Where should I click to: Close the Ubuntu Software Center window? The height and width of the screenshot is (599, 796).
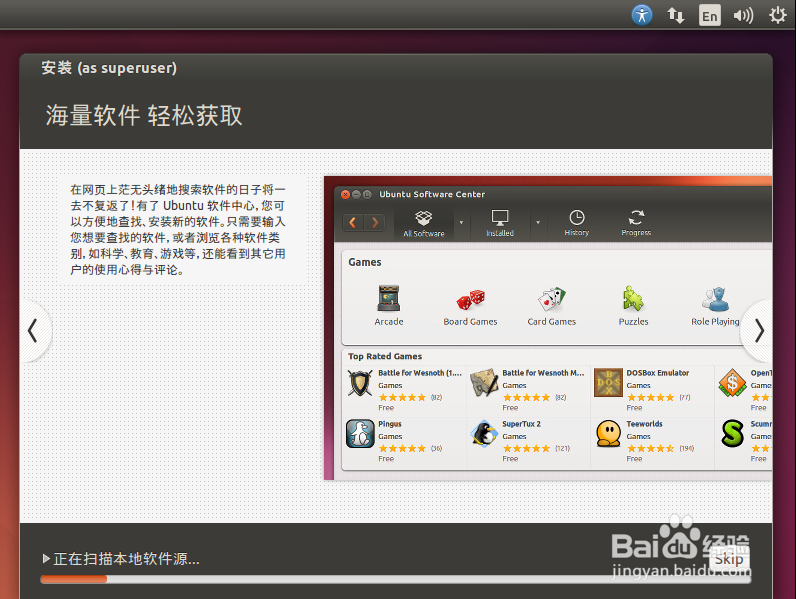pos(345,194)
